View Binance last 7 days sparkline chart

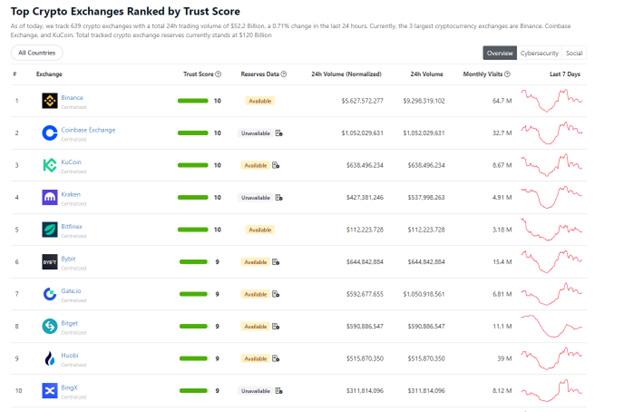click(552, 100)
